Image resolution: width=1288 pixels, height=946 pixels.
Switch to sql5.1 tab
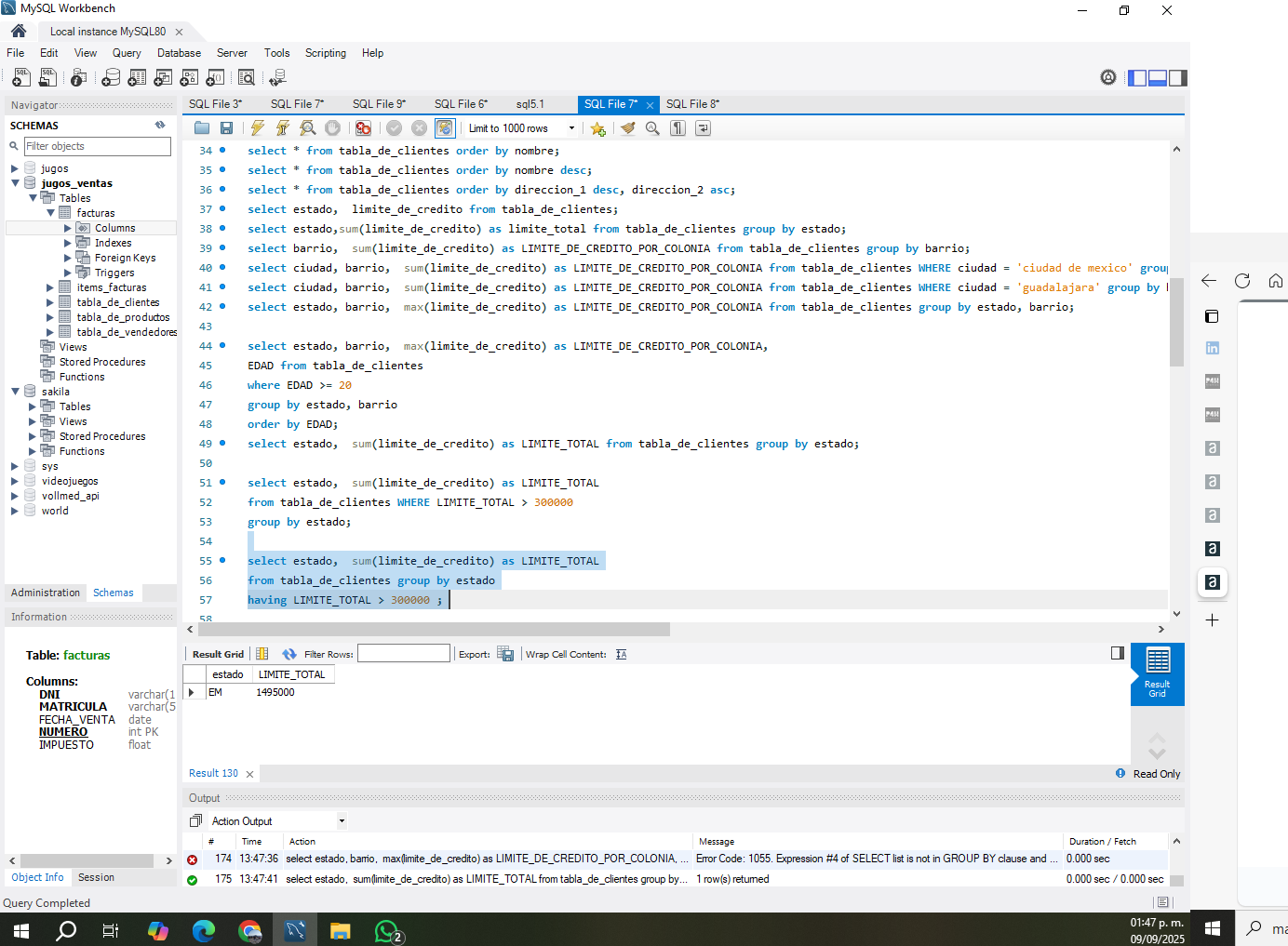(530, 104)
